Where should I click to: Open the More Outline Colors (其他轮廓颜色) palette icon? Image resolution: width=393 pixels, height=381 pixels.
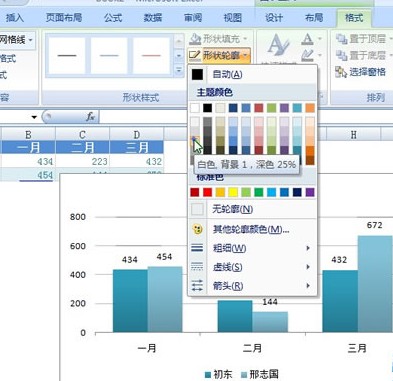[197, 229]
